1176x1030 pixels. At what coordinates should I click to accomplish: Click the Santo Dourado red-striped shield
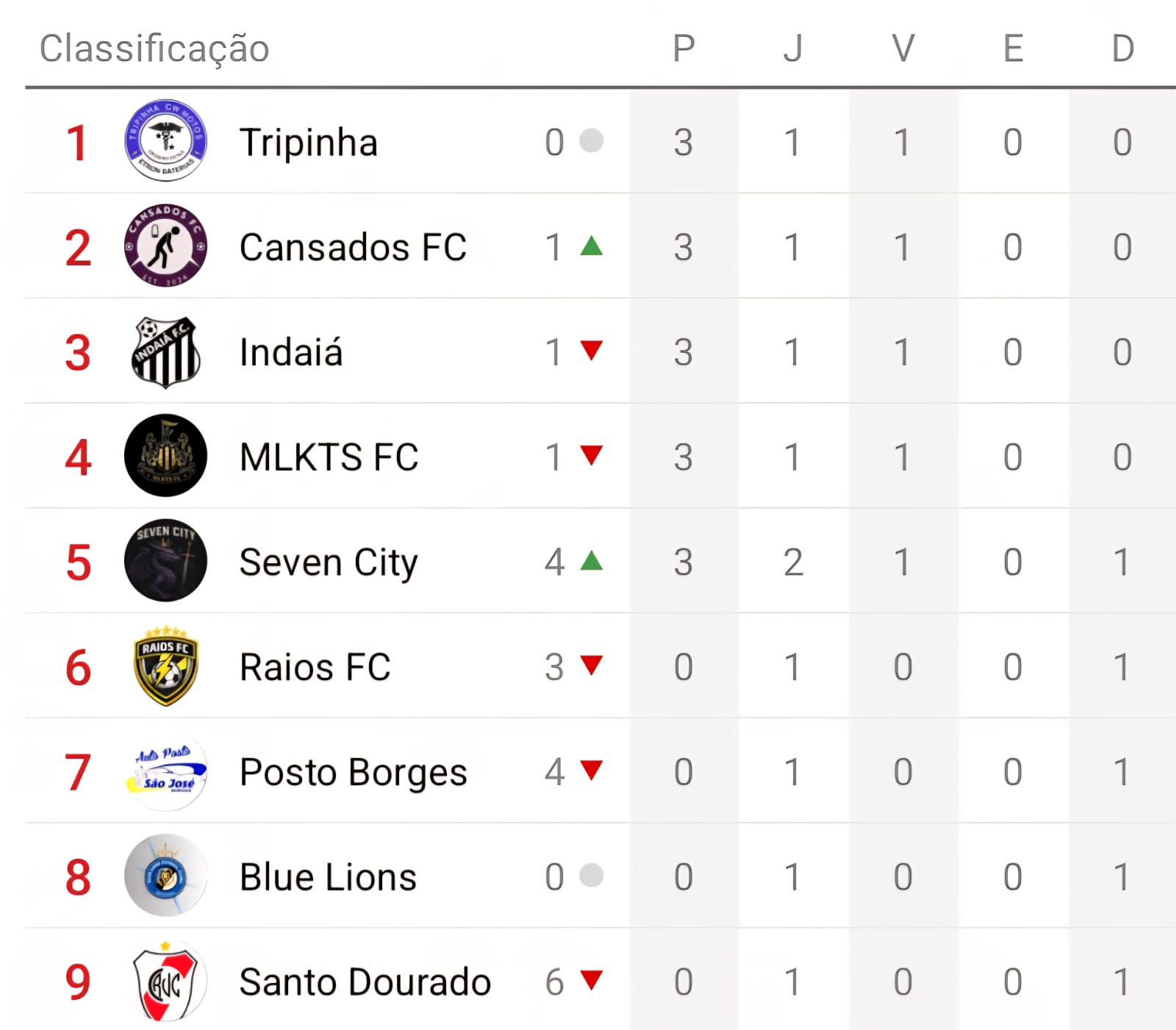point(165,981)
